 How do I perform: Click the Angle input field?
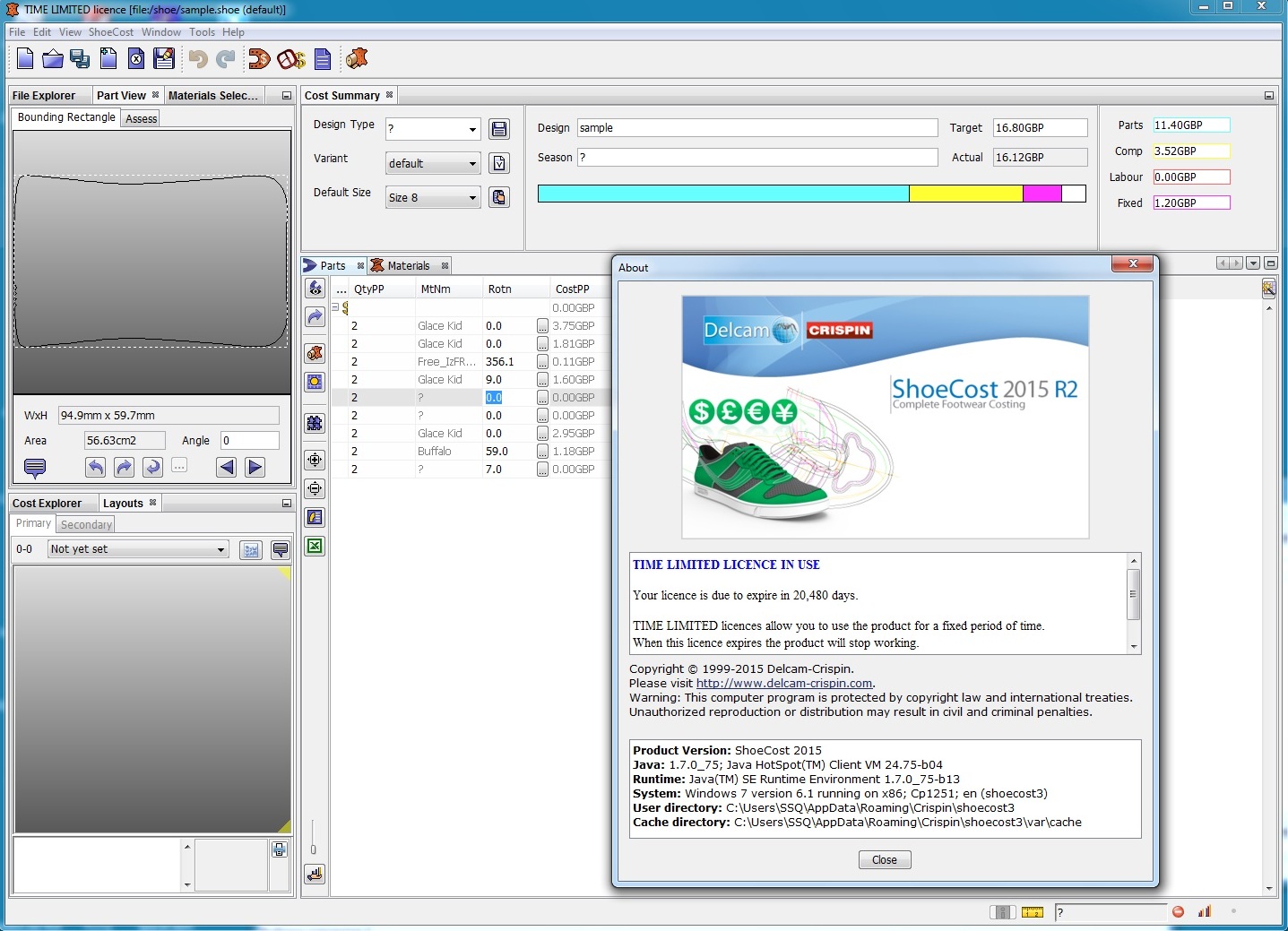click(250, 441)
